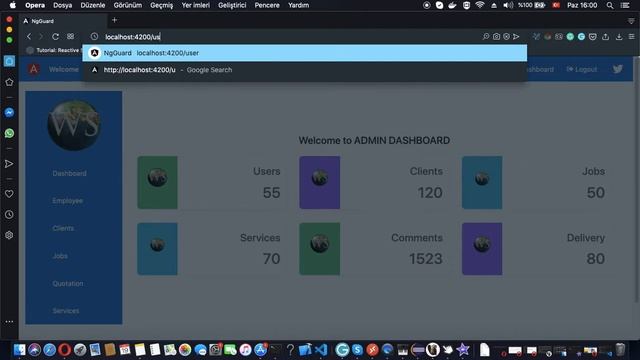640x360 pixels.
Task: Click the Logout link
Action: [582, 69]
